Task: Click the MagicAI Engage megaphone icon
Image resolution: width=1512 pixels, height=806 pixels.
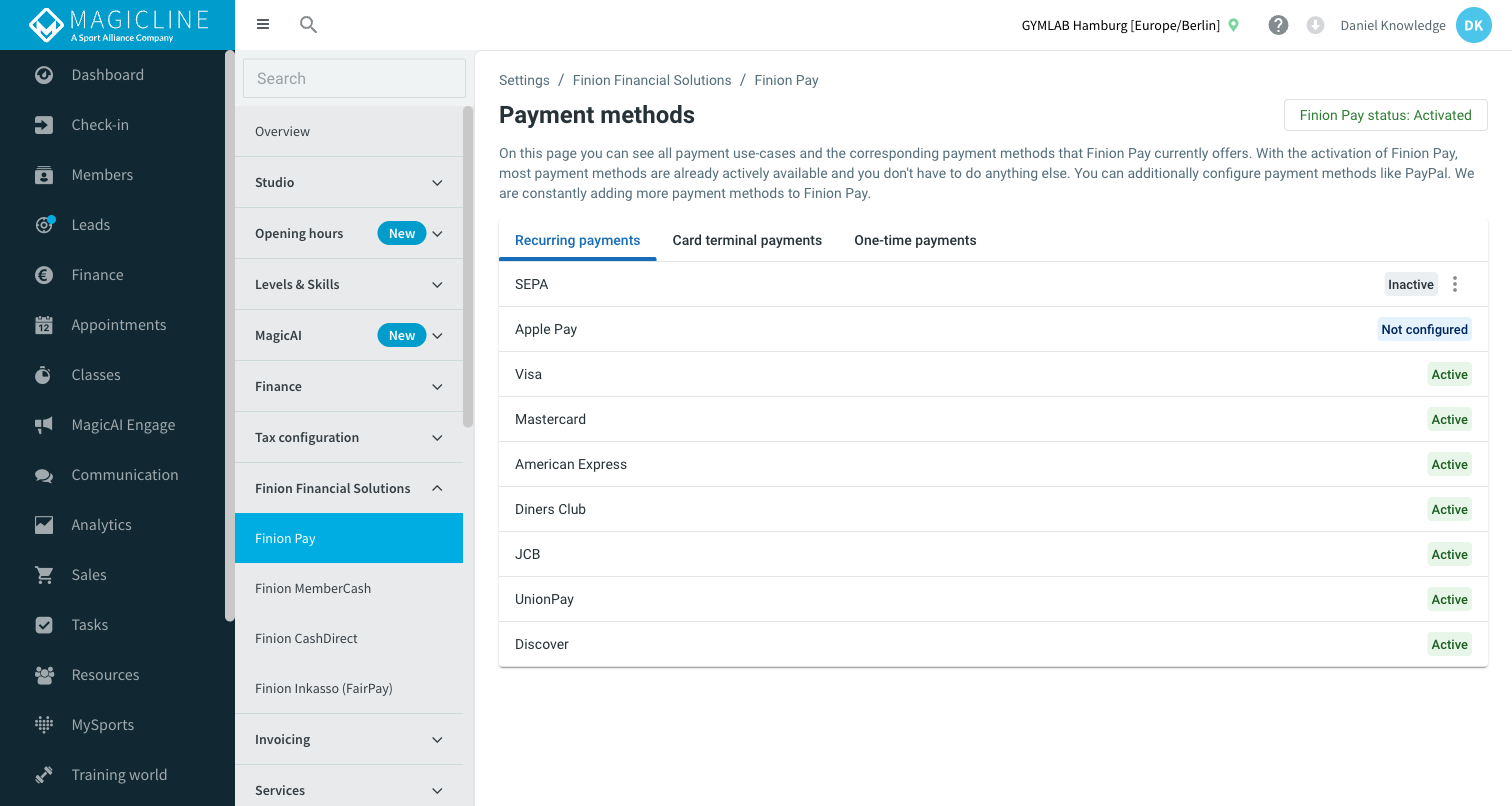Action: 44,425
